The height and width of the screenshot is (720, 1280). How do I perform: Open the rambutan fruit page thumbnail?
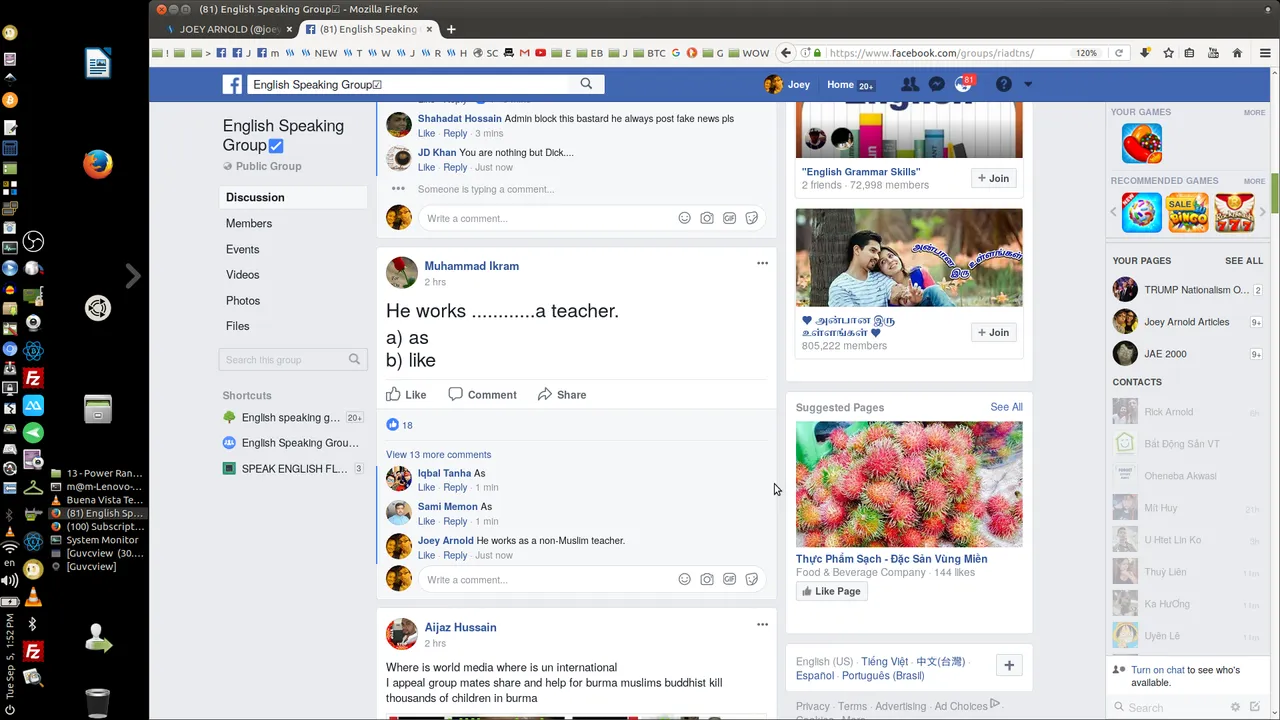point(909,484)
